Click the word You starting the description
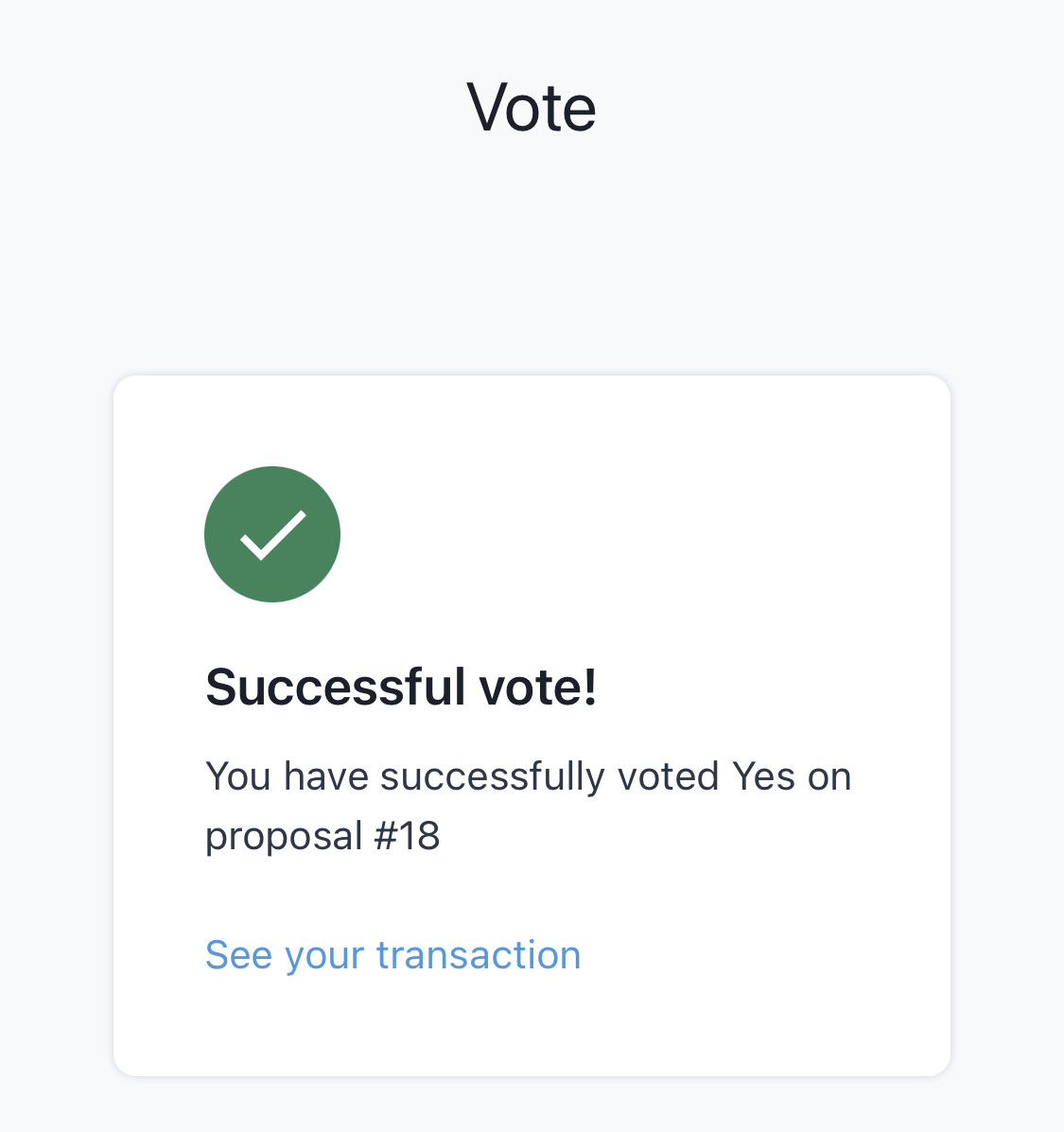This screenshot has height=1132, width=1064. click(238, 776)
